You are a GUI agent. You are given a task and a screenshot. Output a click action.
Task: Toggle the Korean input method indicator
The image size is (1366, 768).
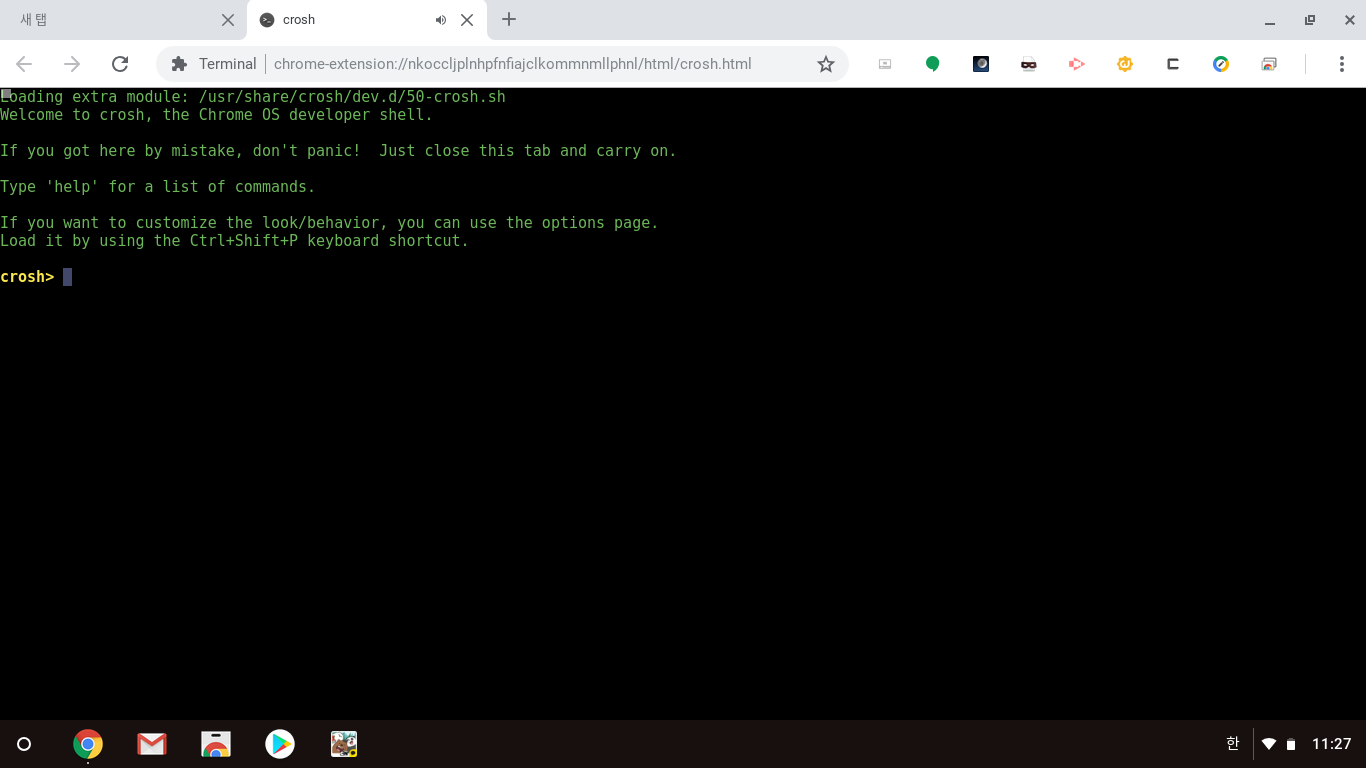[x=1232, y=743]
